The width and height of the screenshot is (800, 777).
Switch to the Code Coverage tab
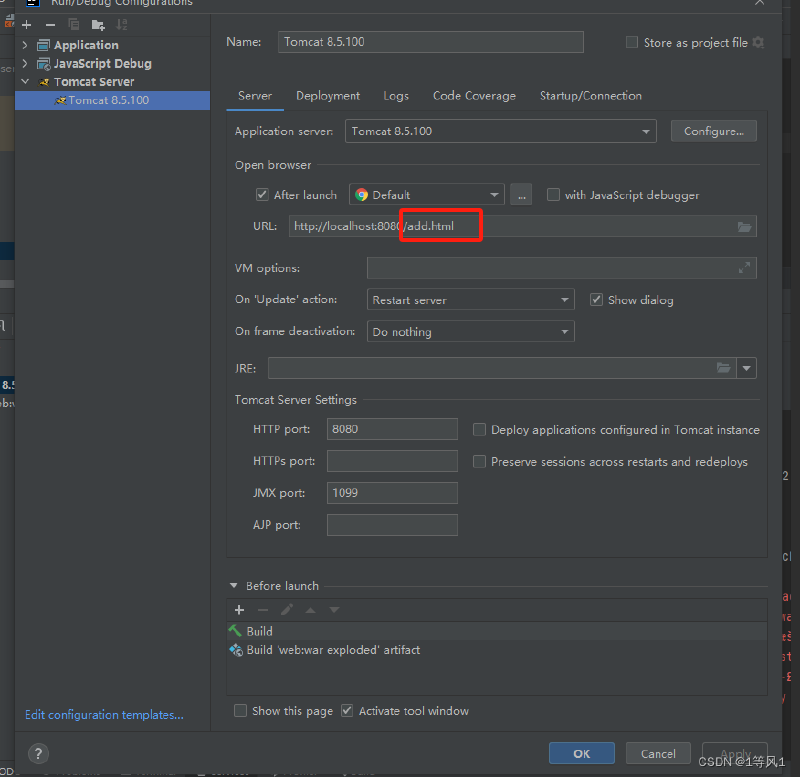tap(474, 96)
